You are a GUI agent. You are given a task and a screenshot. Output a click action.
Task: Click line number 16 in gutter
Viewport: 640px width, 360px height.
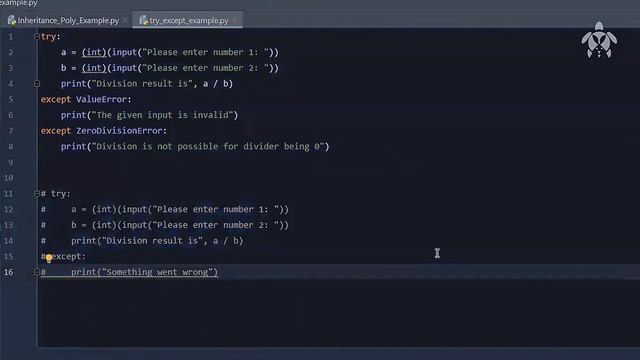[9, 272]
